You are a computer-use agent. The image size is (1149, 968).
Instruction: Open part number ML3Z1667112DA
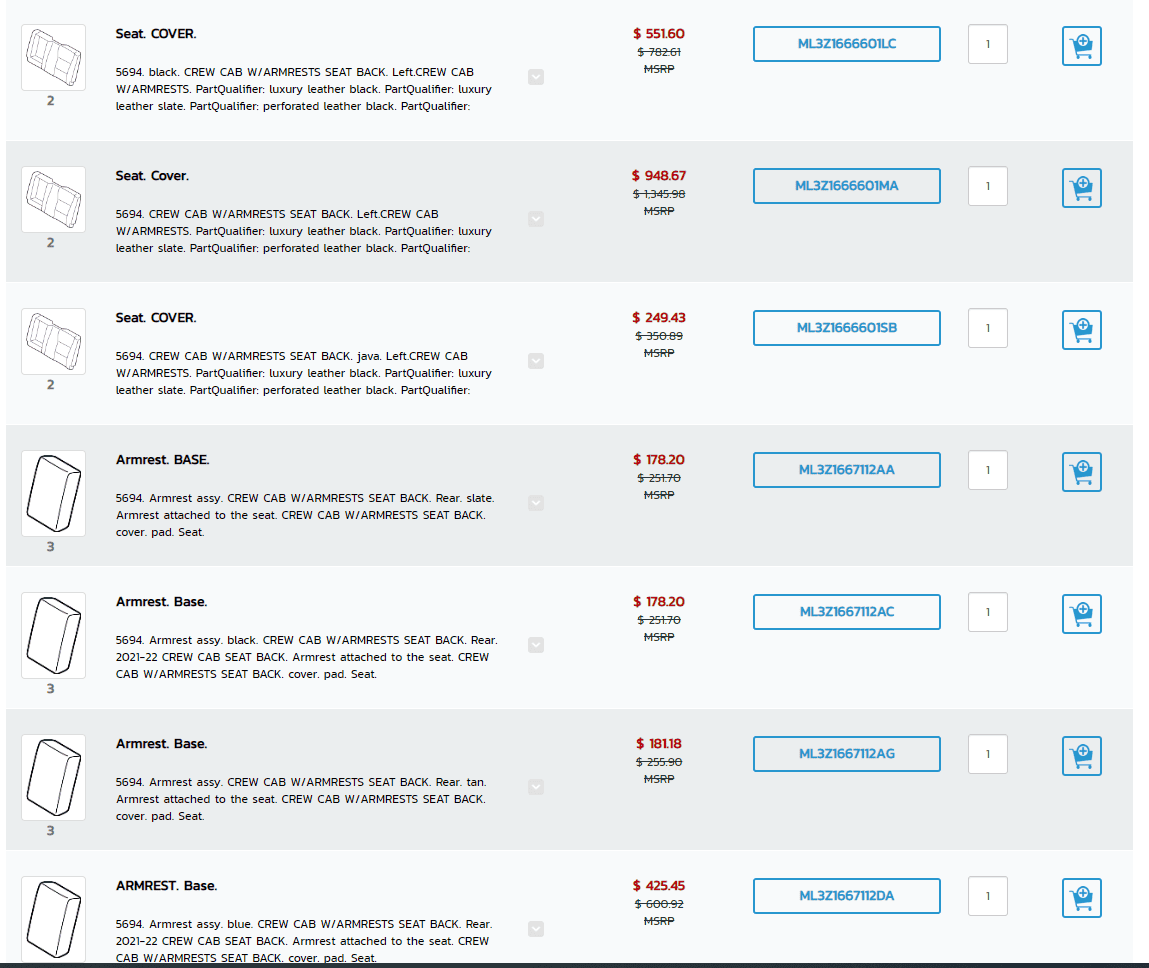[846, 896]
